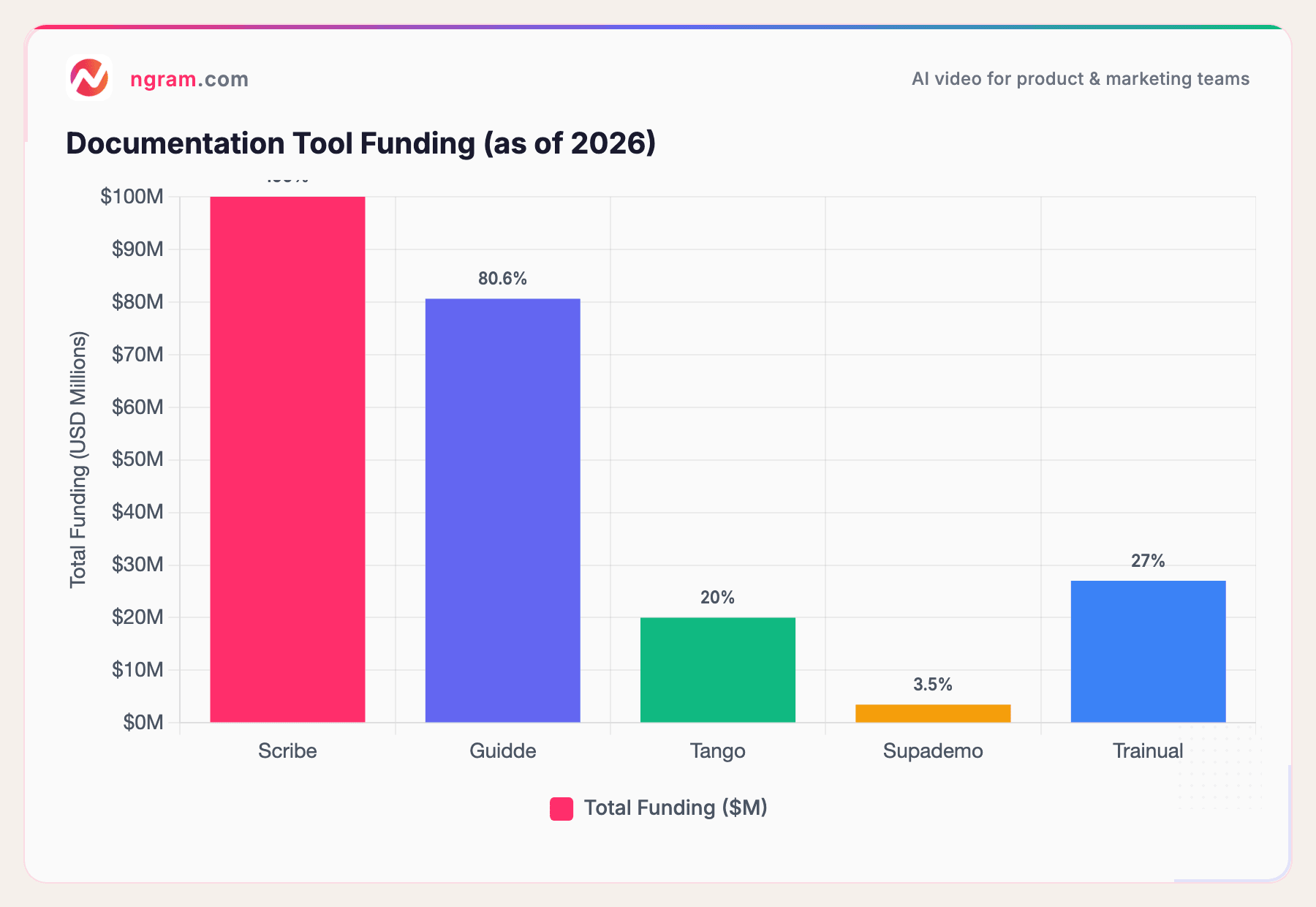
Task: Click the 3.5% label above Supademo's bar
Action: pyautogui.click(x=932, y=685)
